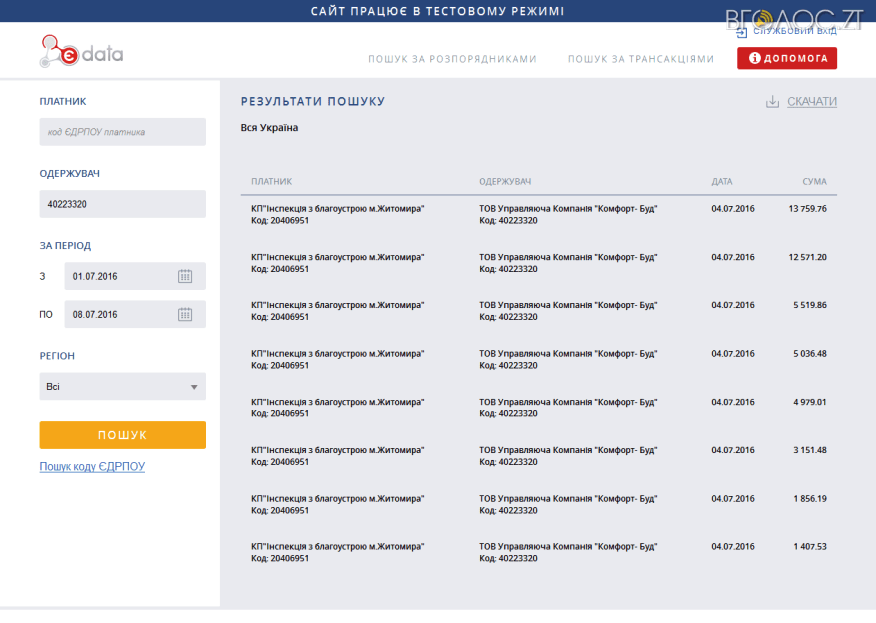This screenshot has width=876, height=623.
Task: Select the transaction row with sum 13 759.76
Action: point(538,214)
